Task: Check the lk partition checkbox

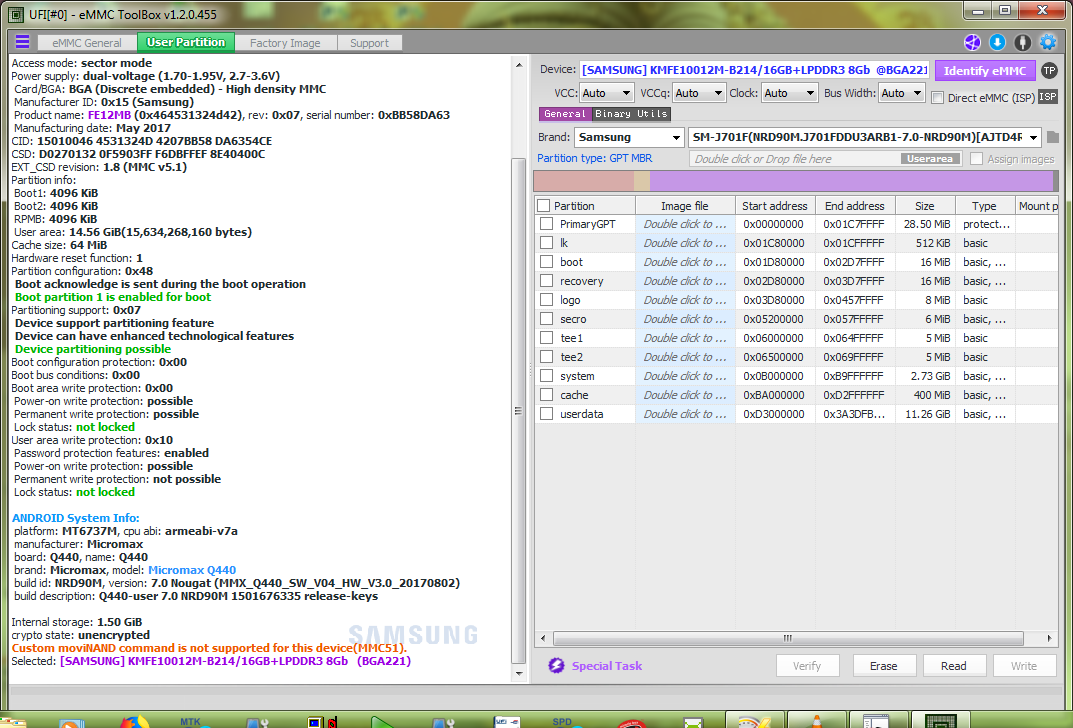Action: (546, 243)
